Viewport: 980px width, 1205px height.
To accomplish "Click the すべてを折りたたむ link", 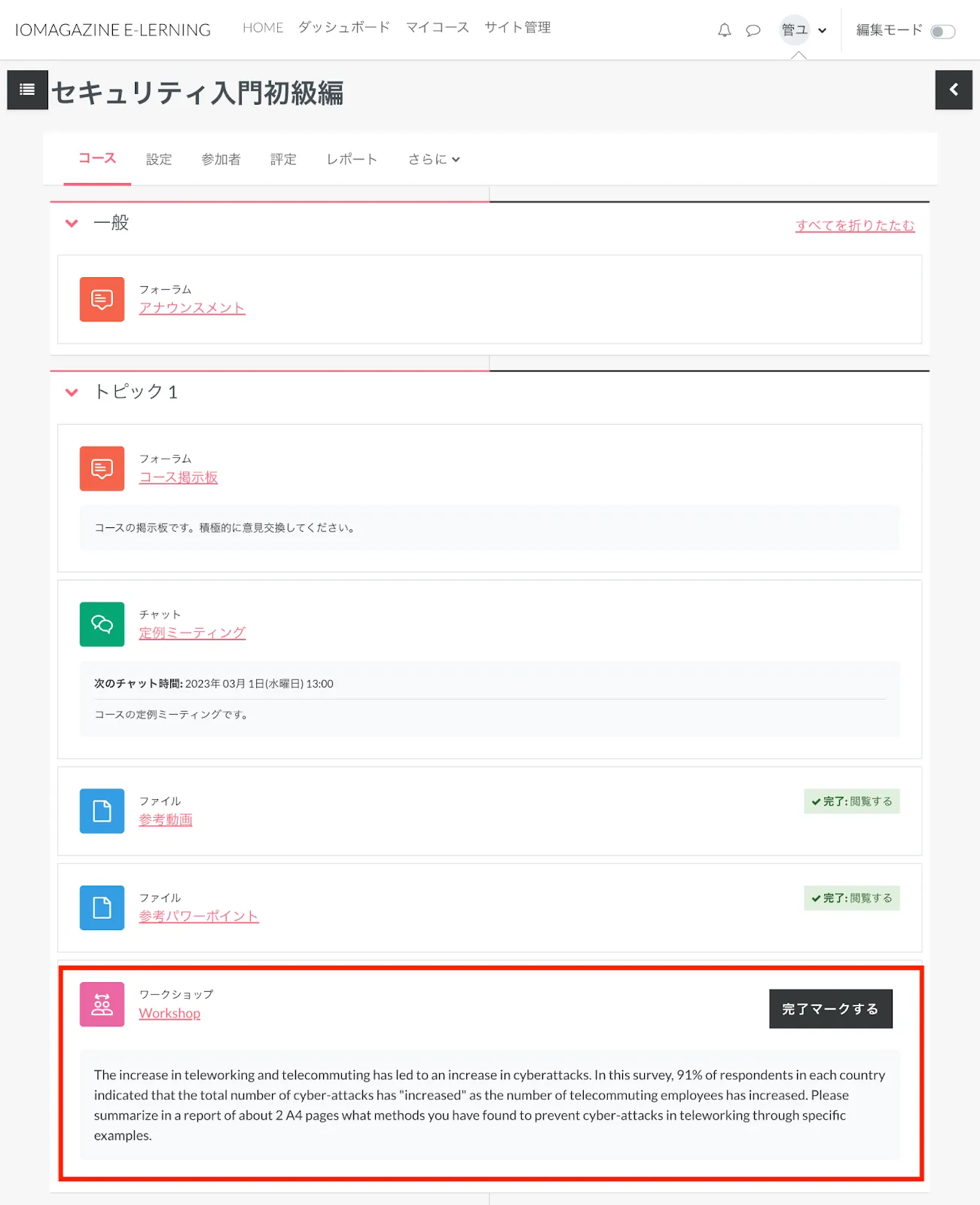I will tap(854, 225).
